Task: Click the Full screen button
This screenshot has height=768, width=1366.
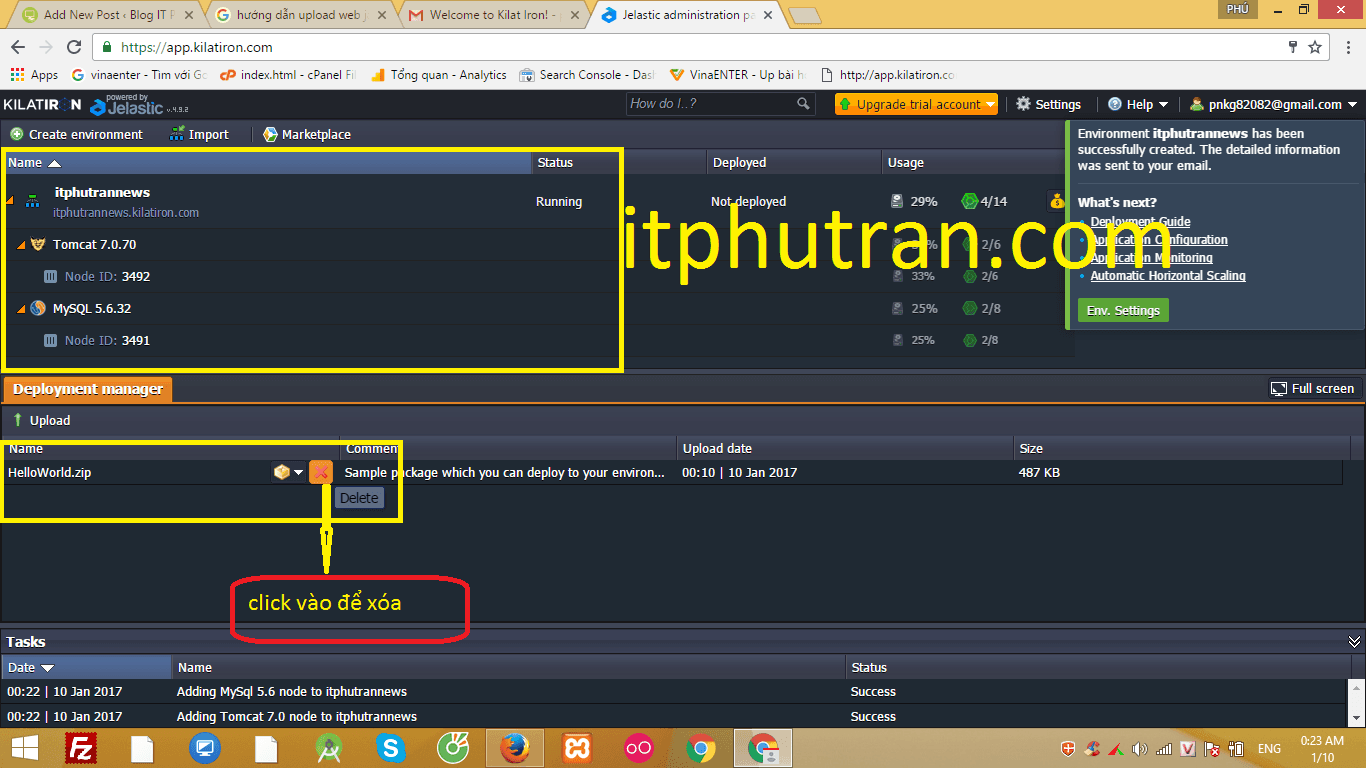Action: coord(1312,388)
